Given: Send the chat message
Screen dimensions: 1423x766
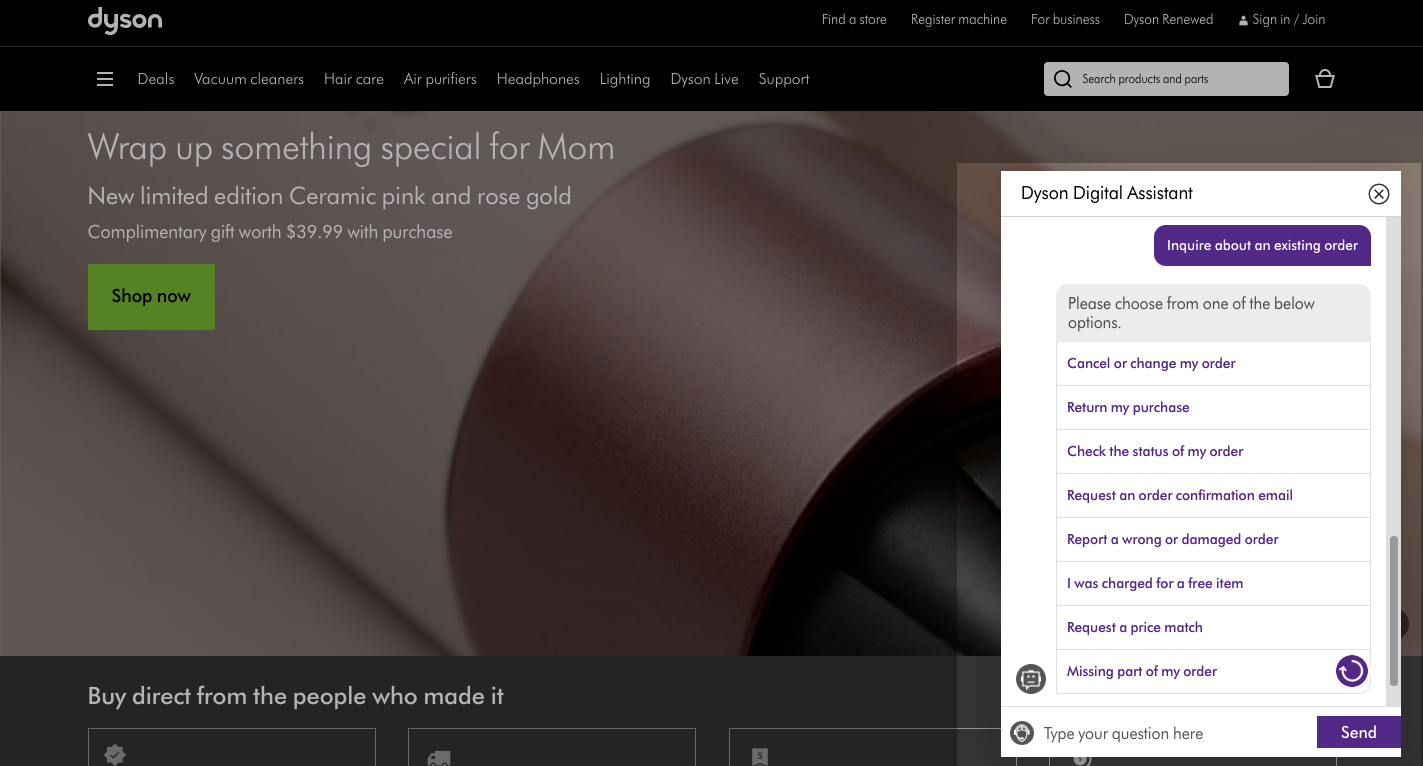Looking at the screenshot, I should point(1358,732).
